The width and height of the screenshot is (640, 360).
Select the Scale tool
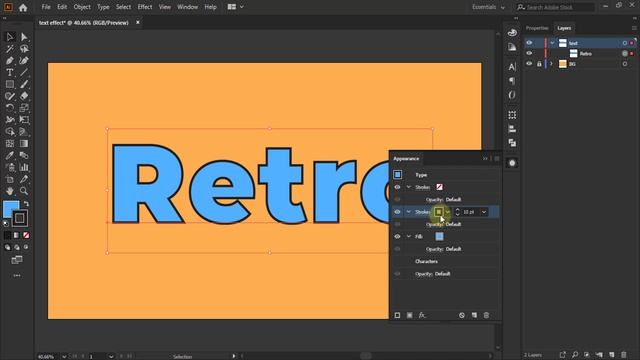tap(24, 108)
